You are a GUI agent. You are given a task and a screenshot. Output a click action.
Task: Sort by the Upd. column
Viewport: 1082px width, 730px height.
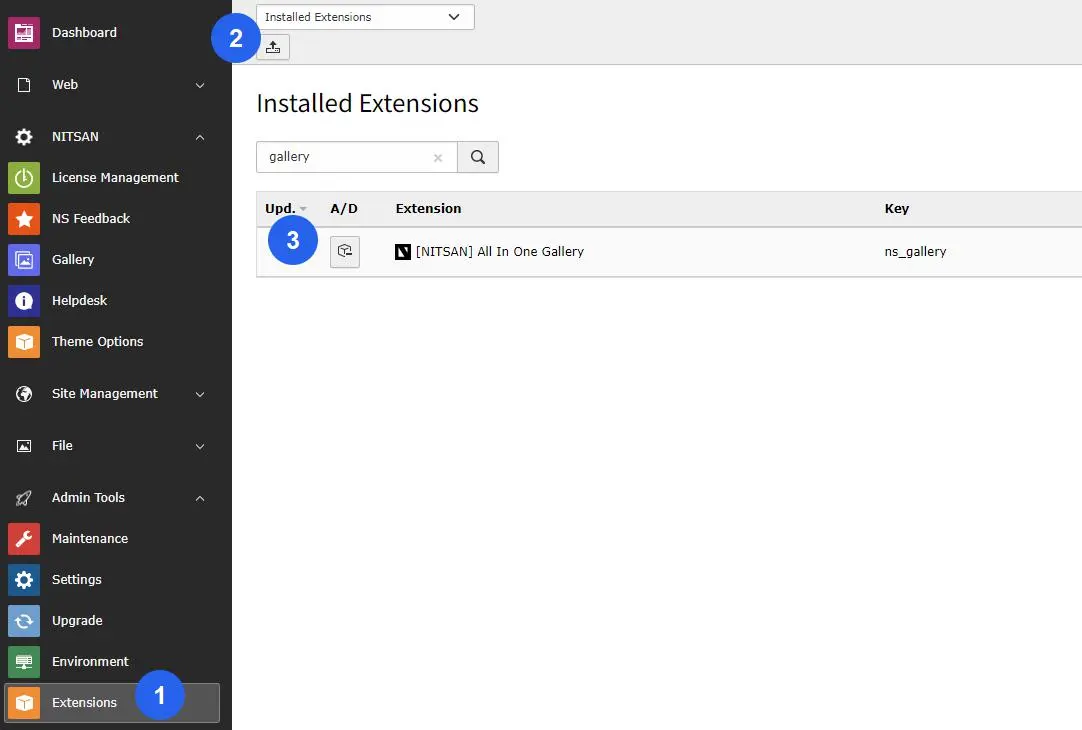tap(286, 208)
